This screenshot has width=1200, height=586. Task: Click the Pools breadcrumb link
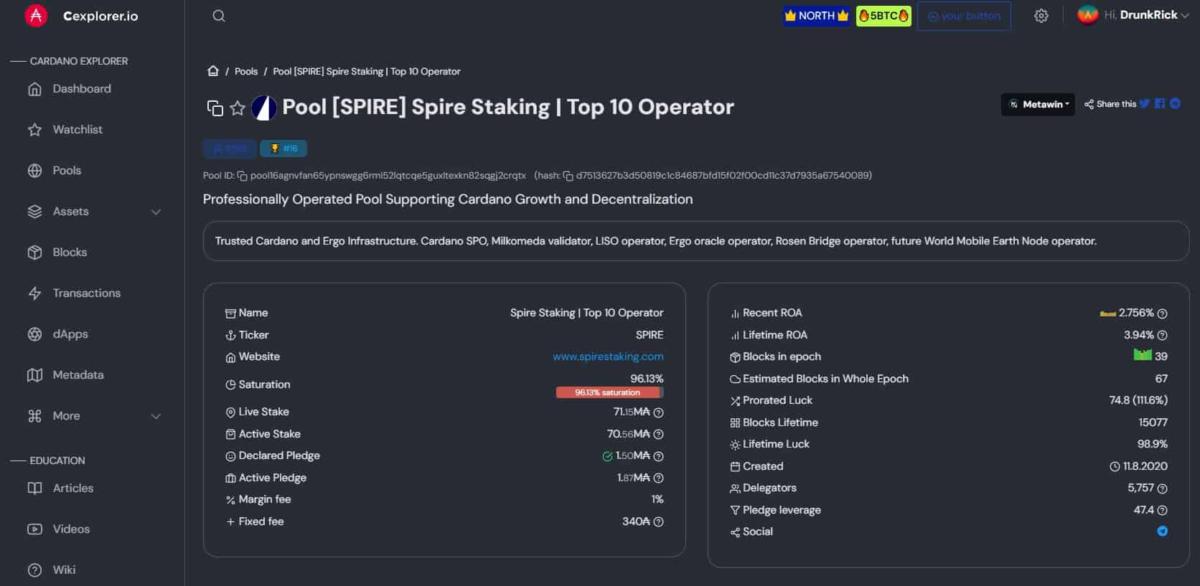click(246, 72)
